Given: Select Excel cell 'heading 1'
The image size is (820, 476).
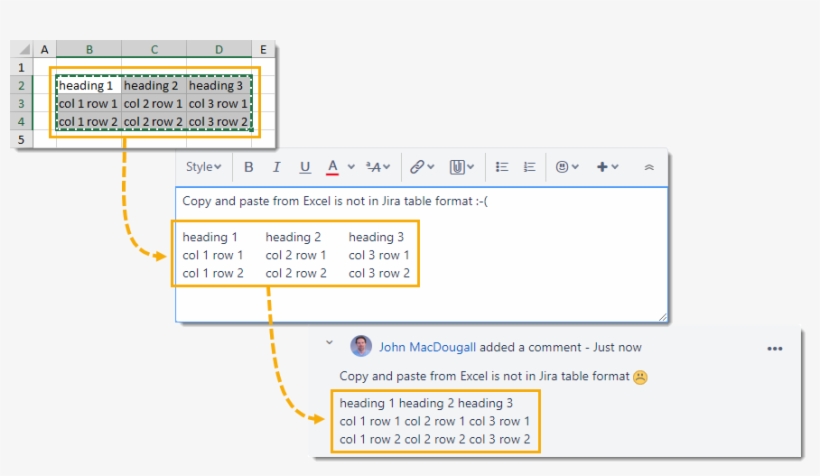Looking at the screenshot, I should pyautogui.click(x=89, y=86).
